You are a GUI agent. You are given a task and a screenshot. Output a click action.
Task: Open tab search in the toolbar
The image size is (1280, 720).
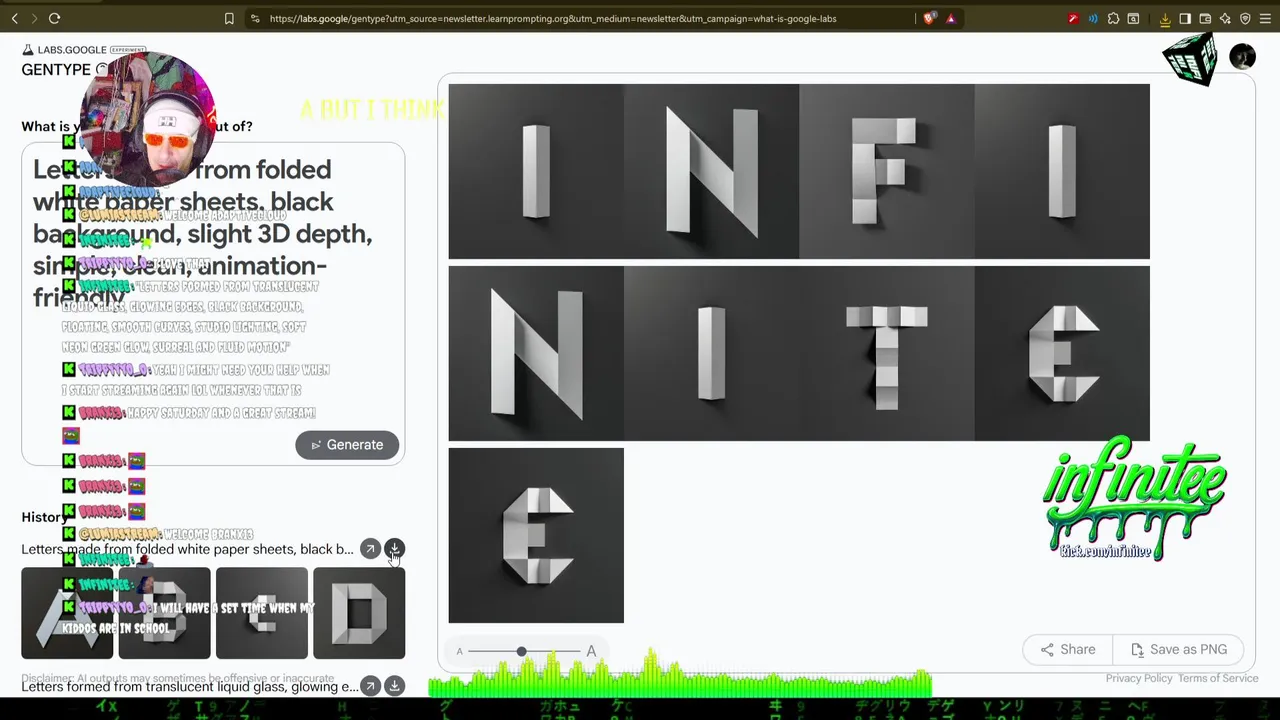1133,18
